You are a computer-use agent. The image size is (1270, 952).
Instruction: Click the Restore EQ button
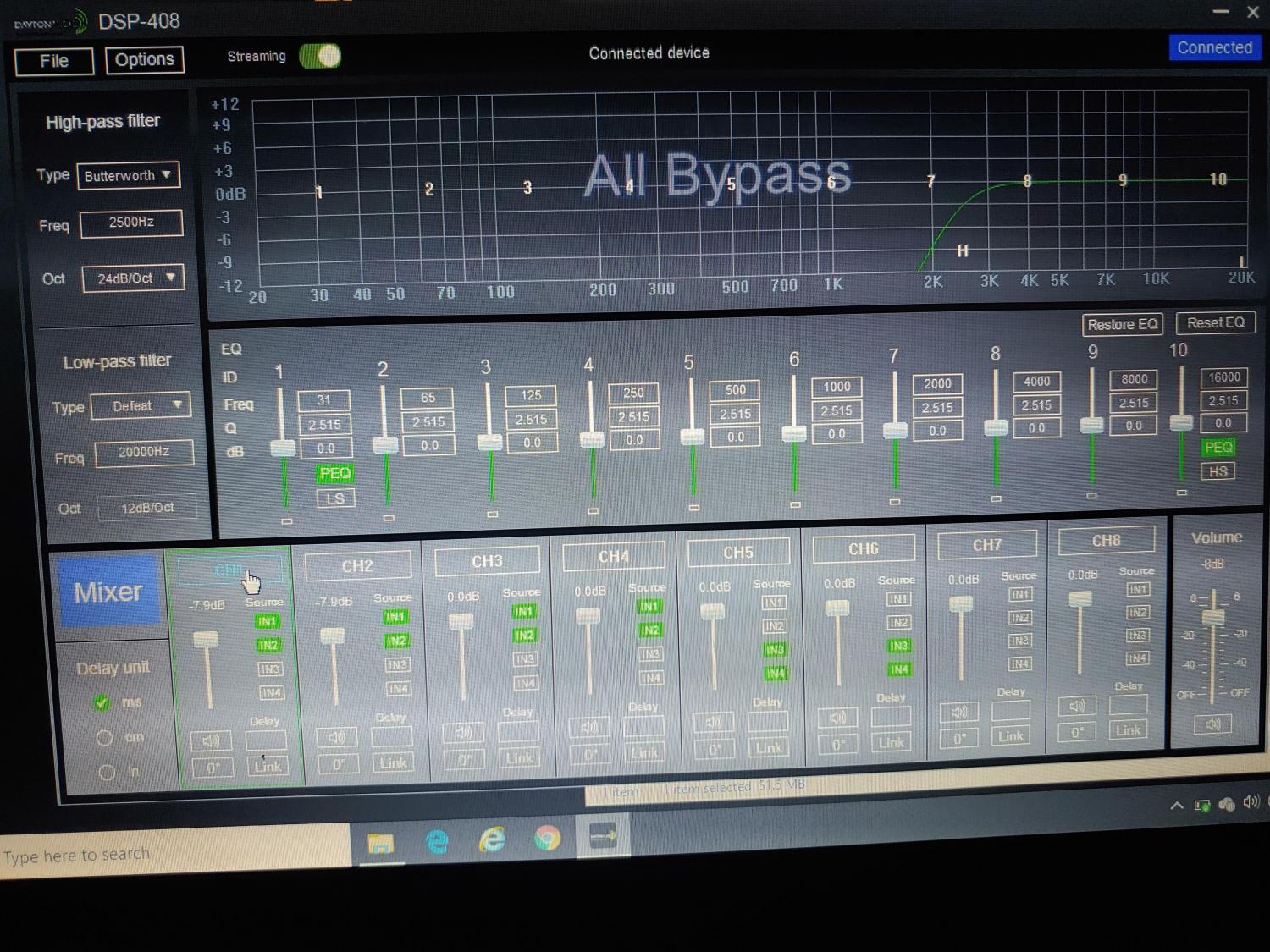tap(1123, 325)
